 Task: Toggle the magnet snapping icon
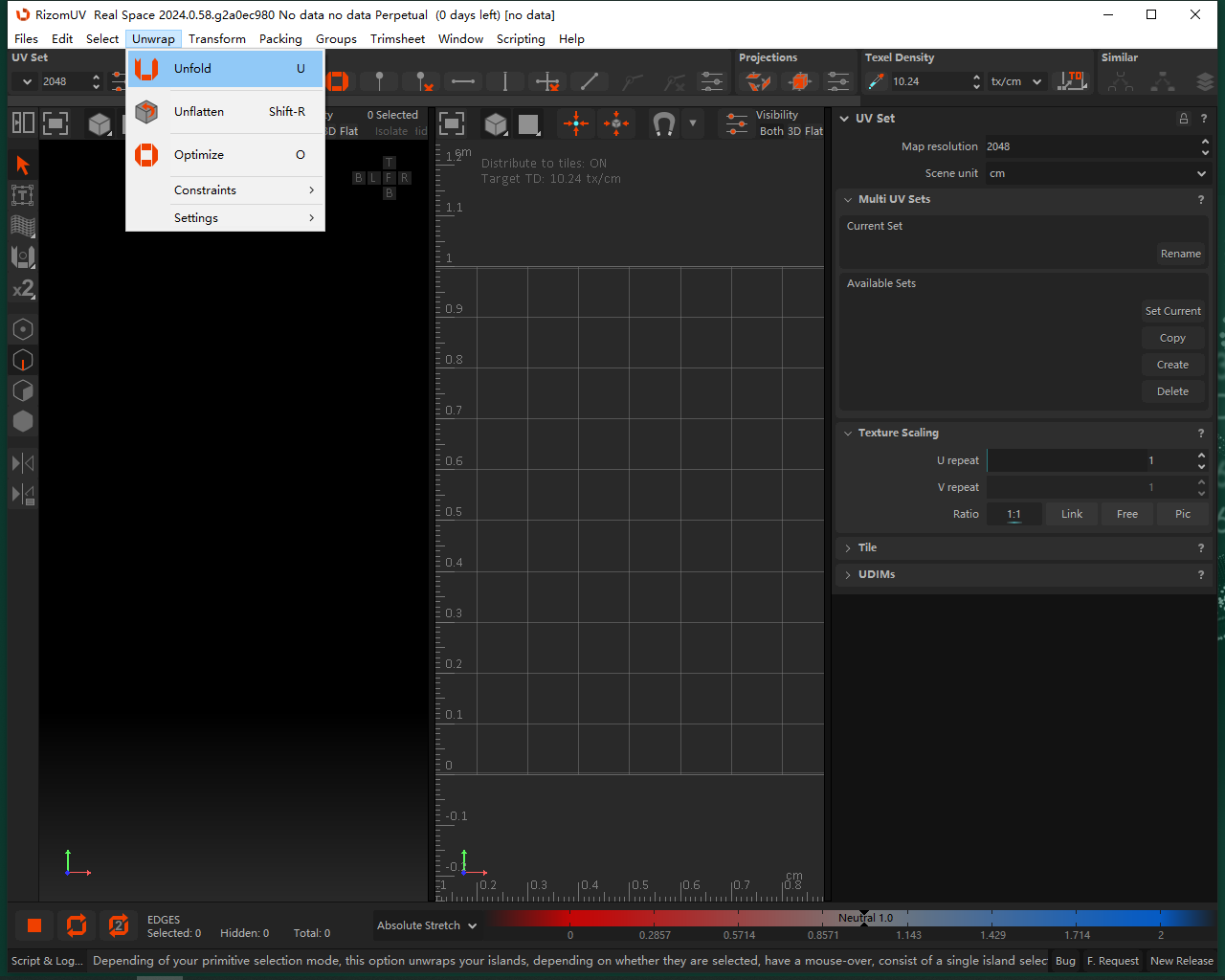click(x=663, y=123)
